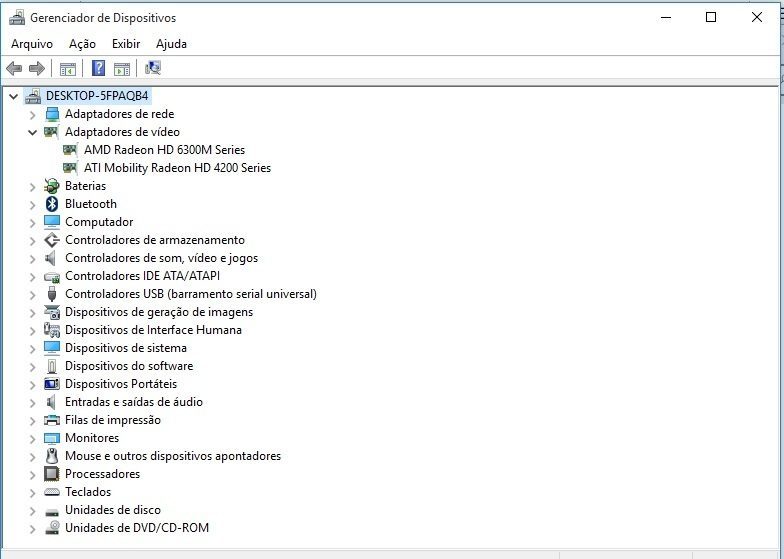This screenshot has width=784, height=559.
Task: Select Controladores de som, vídeo e jogos label
Action: (x=162, y=258)
